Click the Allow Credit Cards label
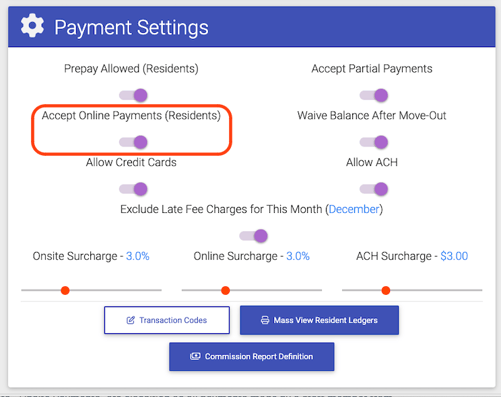Screen dimensions: 501x397 [131, 162]
